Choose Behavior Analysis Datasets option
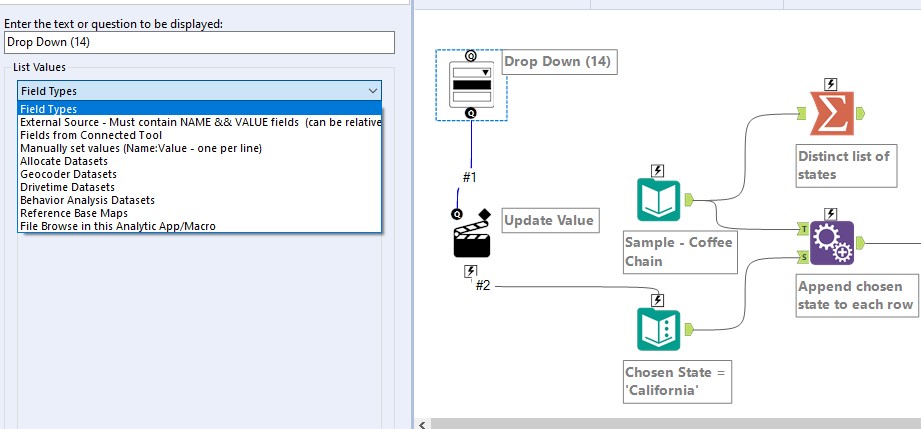The image size is (921, 429). coord(200,200)
